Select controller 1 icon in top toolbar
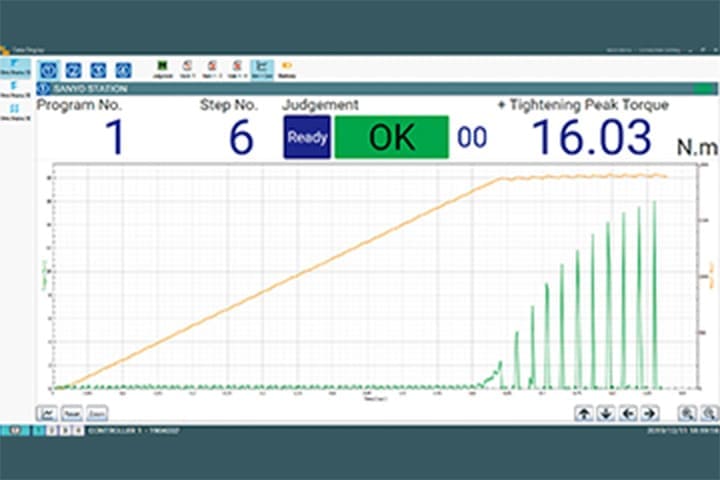 (x=48, y=70)
